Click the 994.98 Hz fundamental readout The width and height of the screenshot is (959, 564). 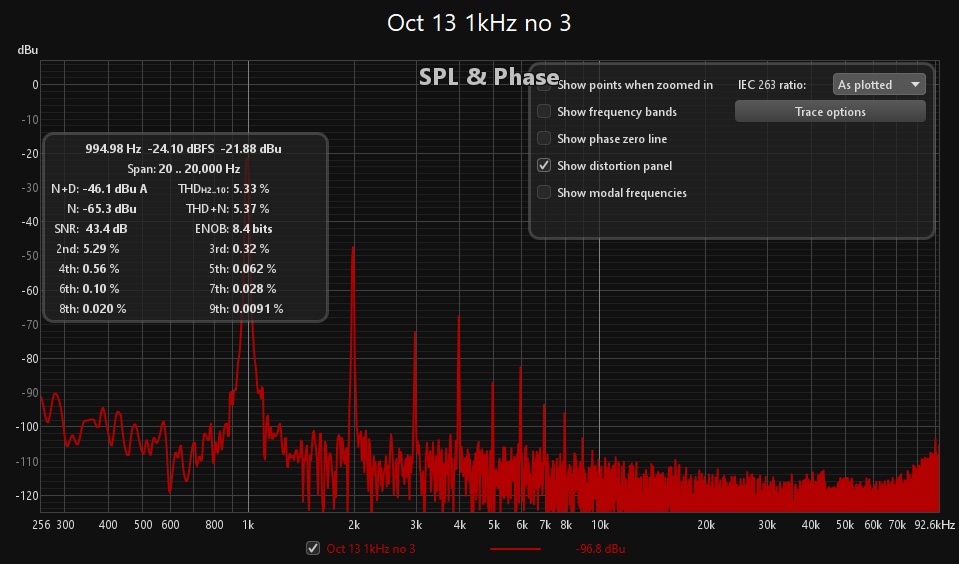pyautogui.click(x=113, y=149)
